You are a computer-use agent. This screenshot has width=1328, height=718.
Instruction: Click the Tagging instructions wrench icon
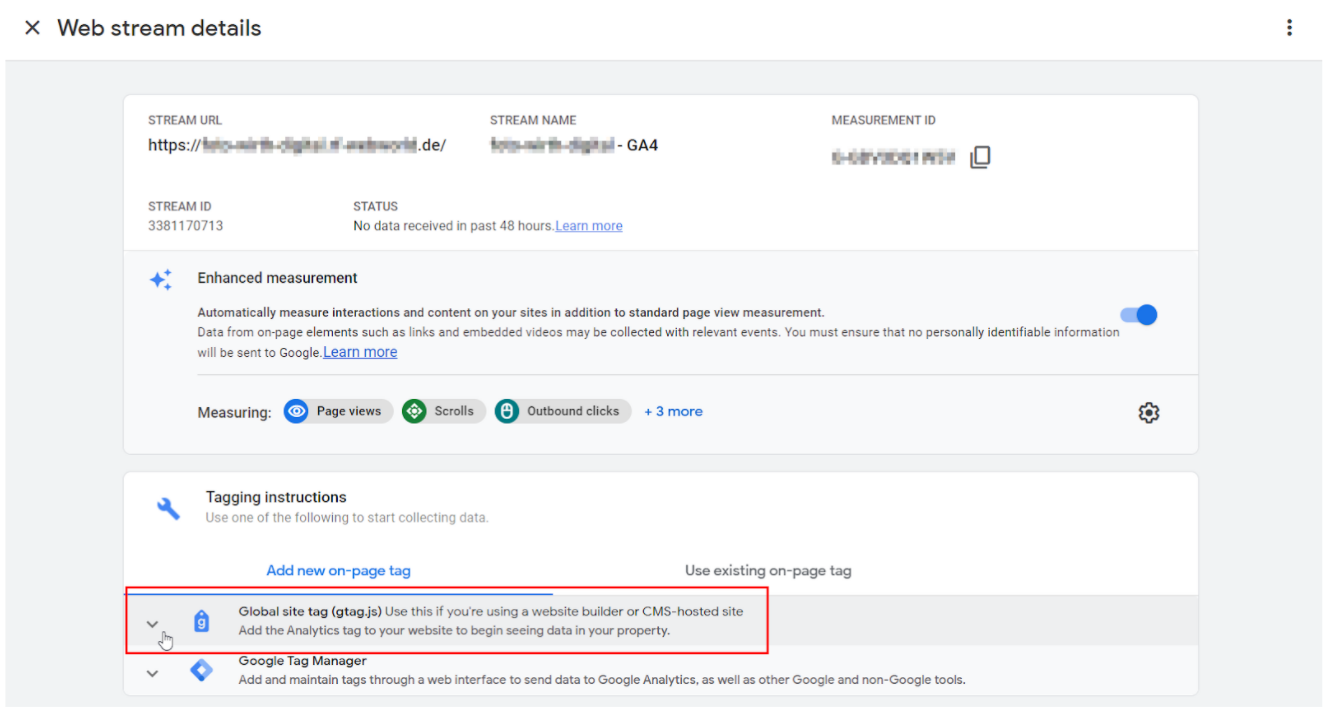pos(168,508)
